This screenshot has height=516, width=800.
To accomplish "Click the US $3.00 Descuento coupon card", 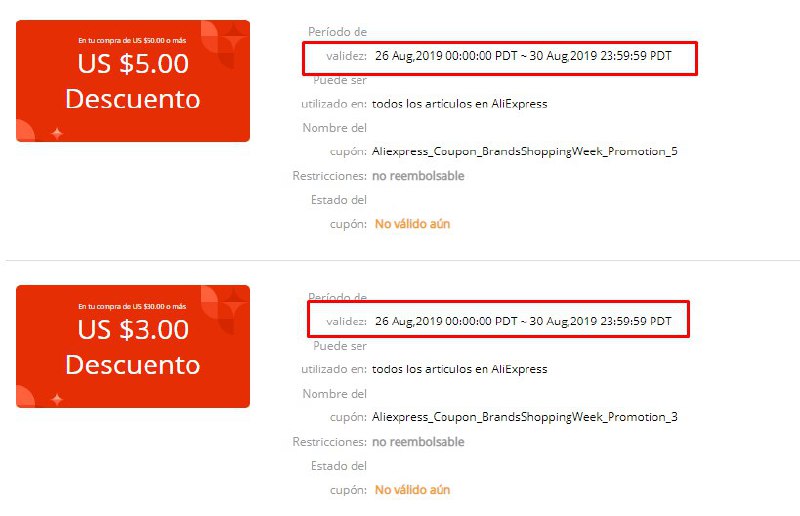I will point(133,346).
